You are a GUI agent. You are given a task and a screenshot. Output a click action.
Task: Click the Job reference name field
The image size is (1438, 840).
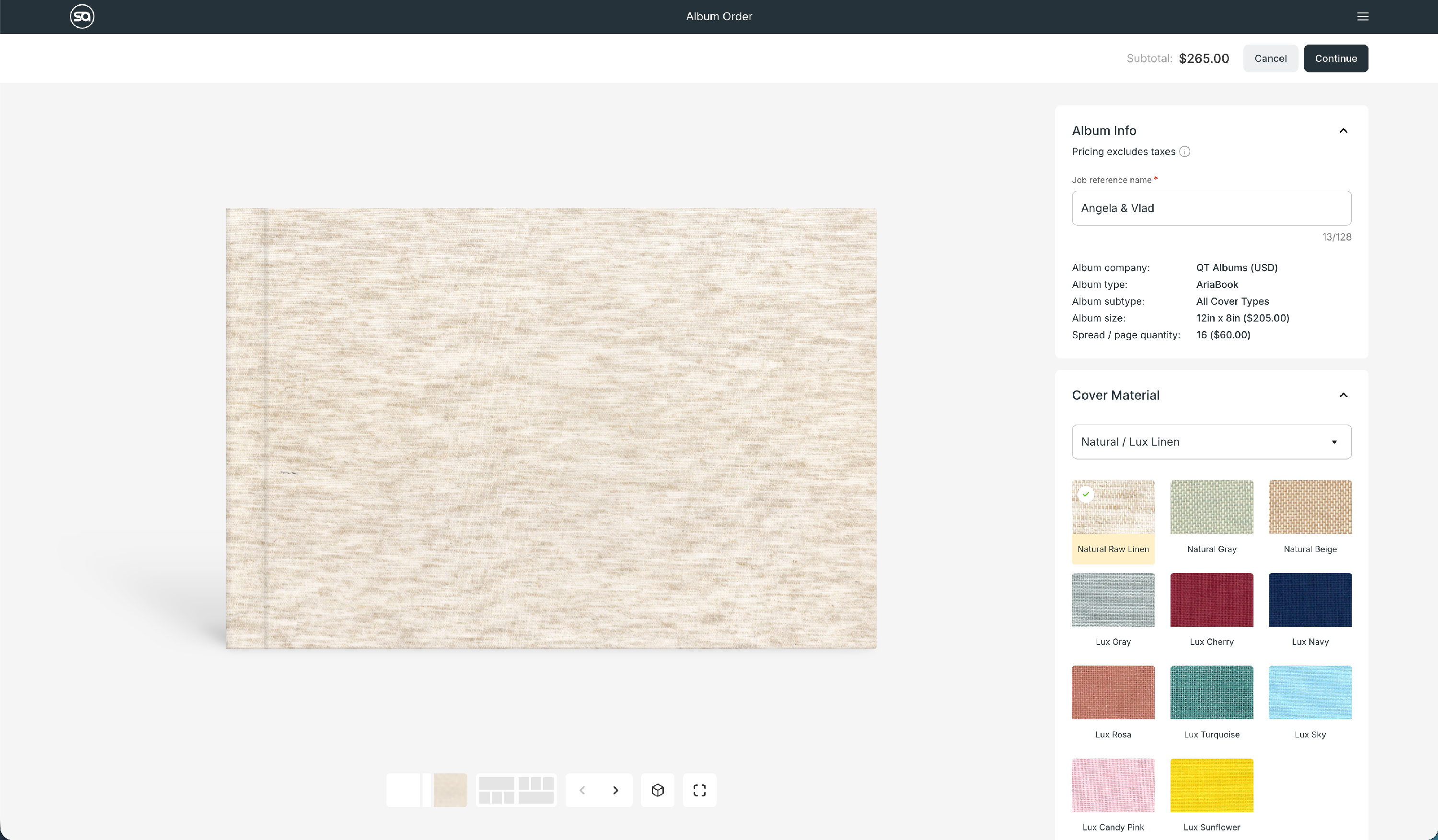tap(1211, 208)
